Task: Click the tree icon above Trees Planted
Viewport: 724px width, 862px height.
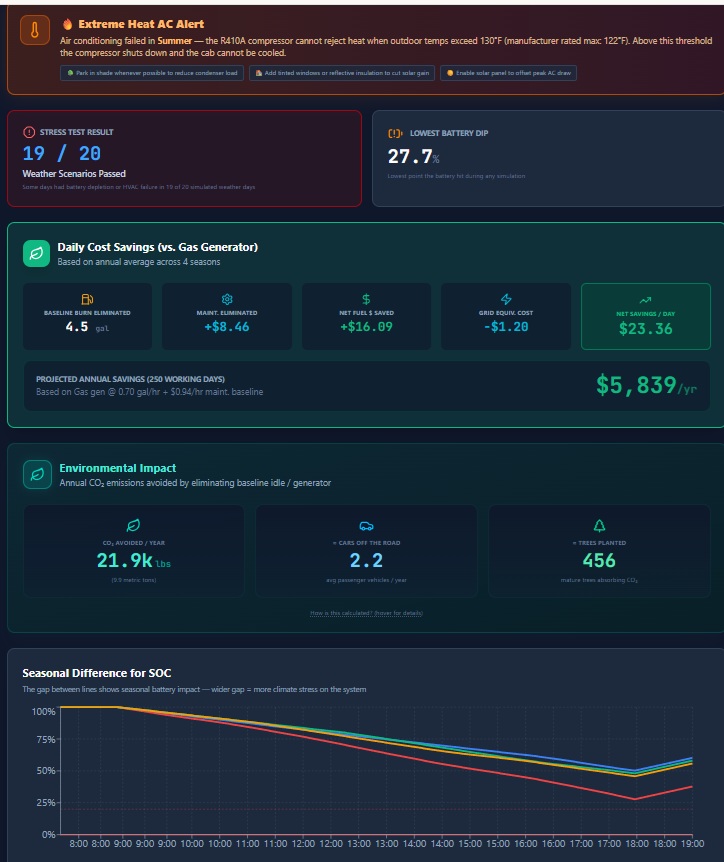Action: coord(599,526)
